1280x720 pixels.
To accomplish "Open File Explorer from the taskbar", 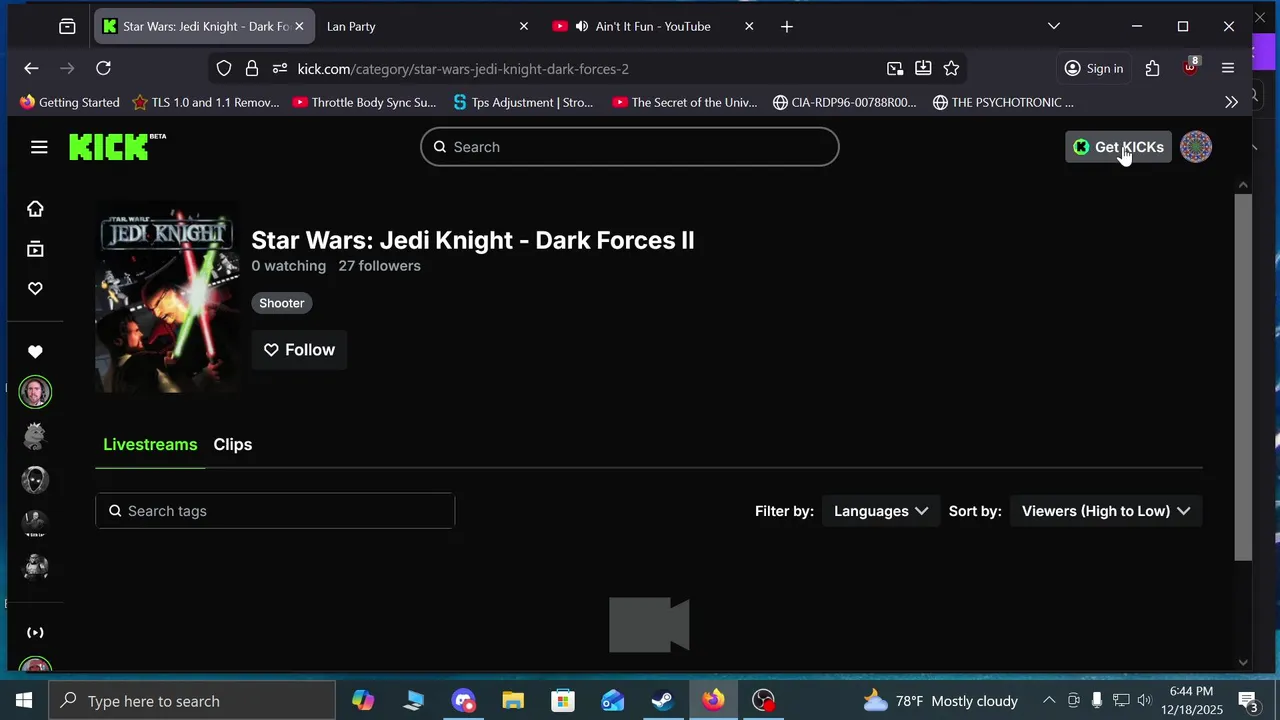I will click(513, 701).
